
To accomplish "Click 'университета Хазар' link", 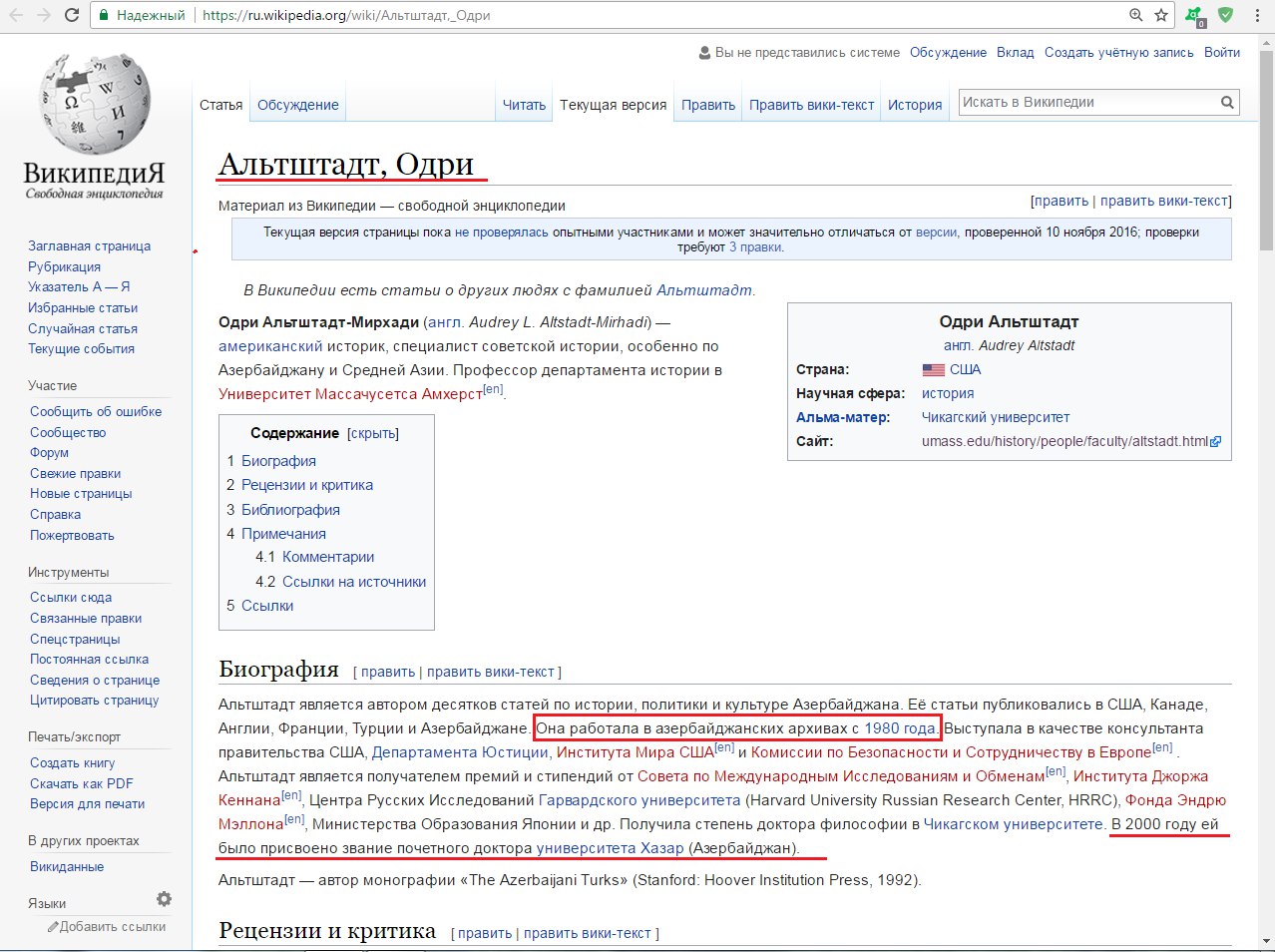I will point(611,848).
